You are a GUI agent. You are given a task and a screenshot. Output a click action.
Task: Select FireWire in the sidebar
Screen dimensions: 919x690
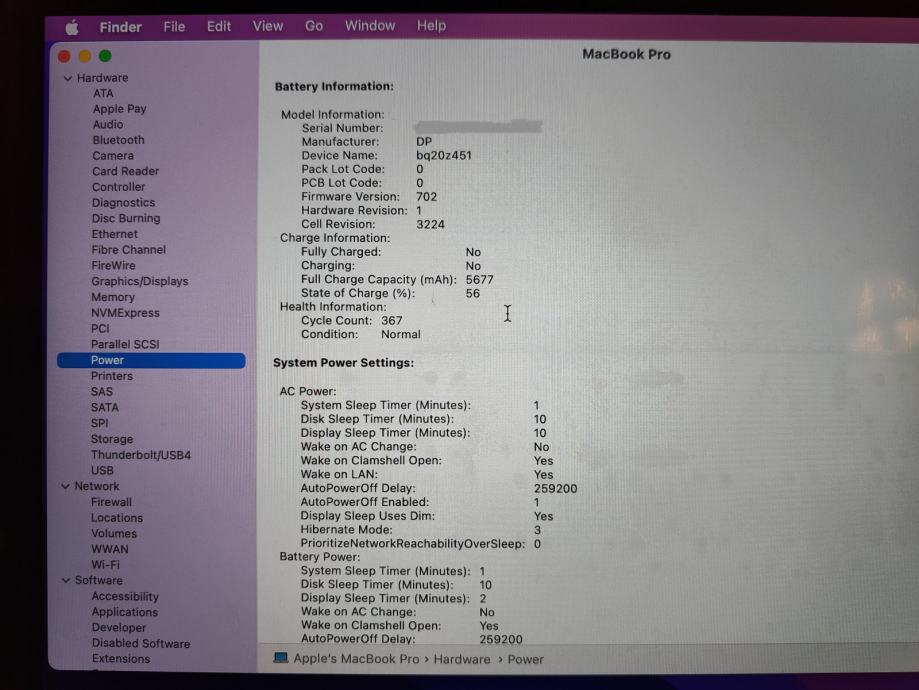[x=113, y=266]
